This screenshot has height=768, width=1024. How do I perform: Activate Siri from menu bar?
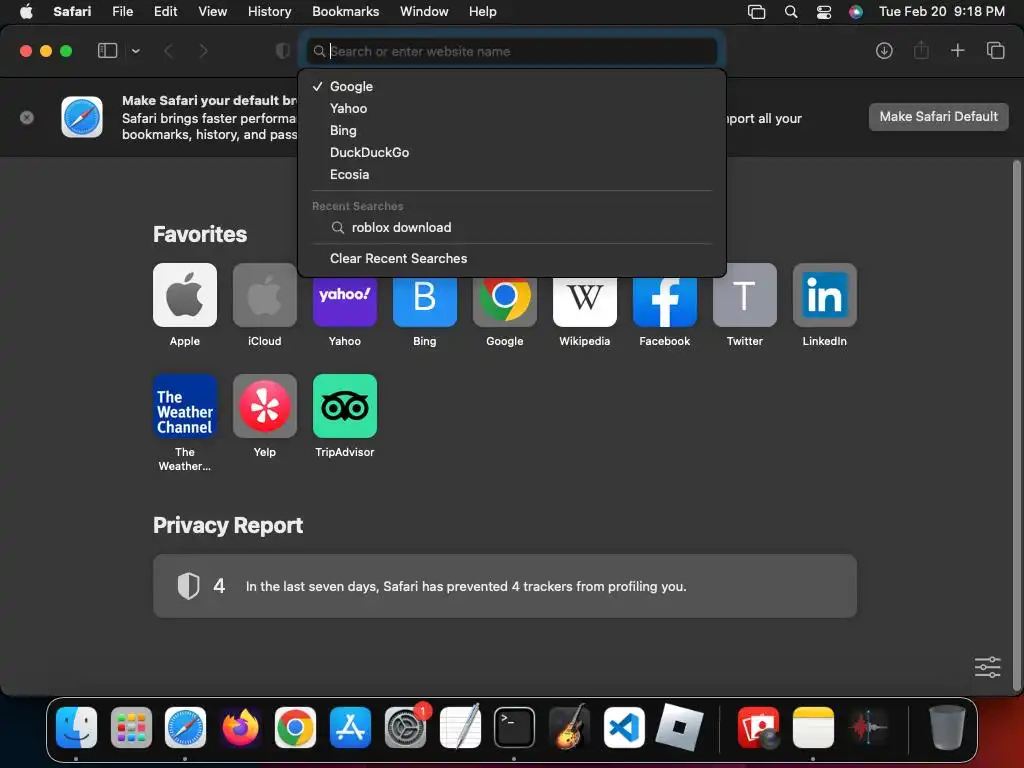856,12
